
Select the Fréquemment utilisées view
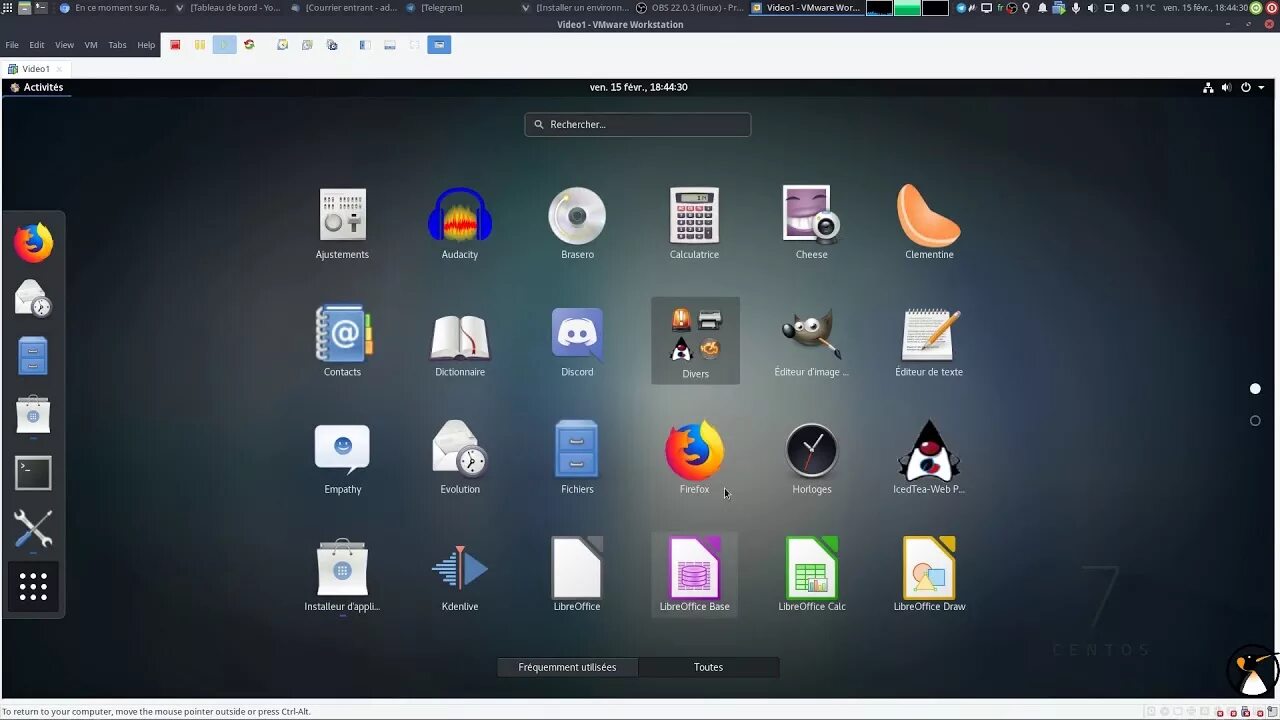(567, 667)
